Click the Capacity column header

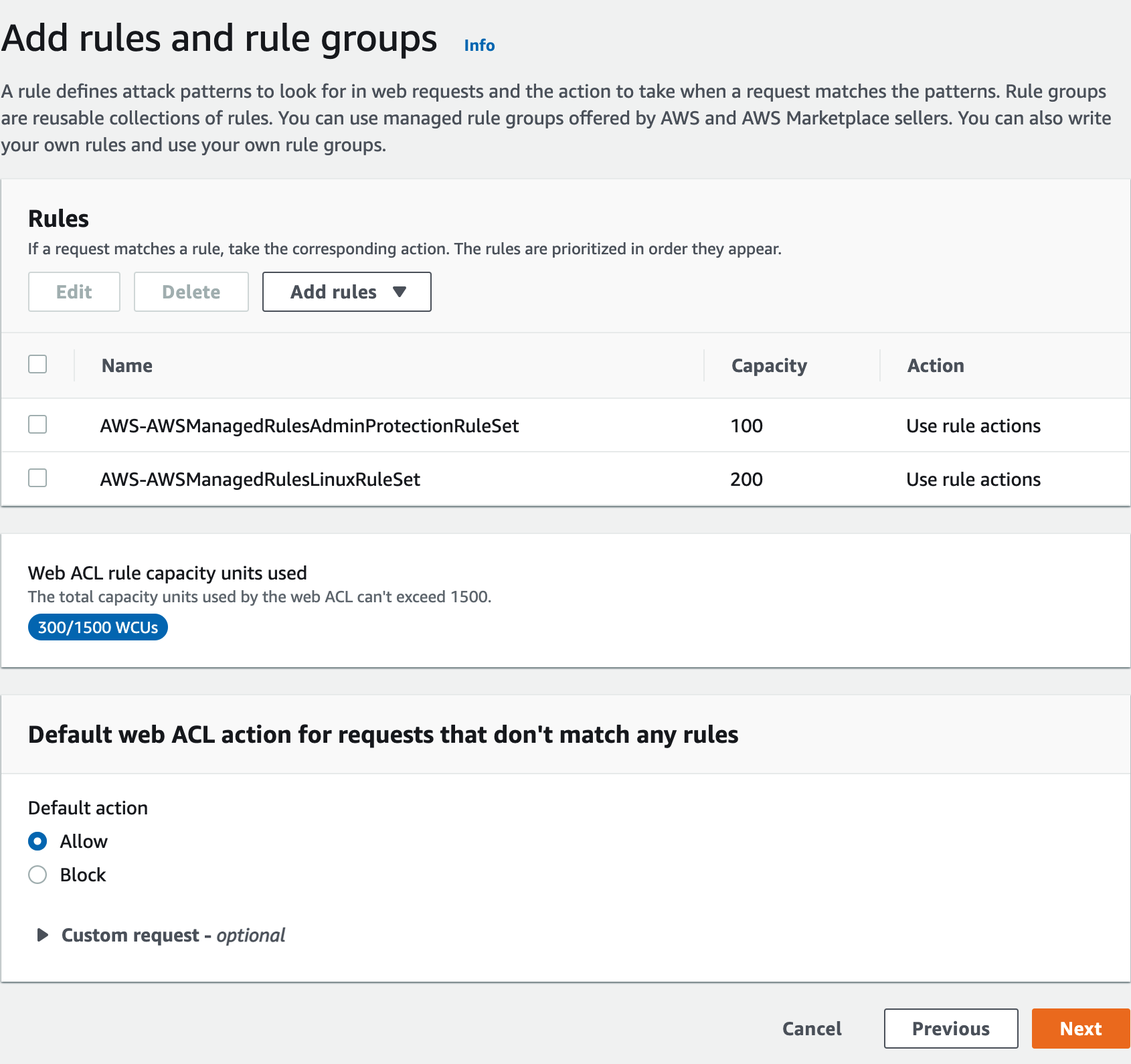click(x=768, y=365)
